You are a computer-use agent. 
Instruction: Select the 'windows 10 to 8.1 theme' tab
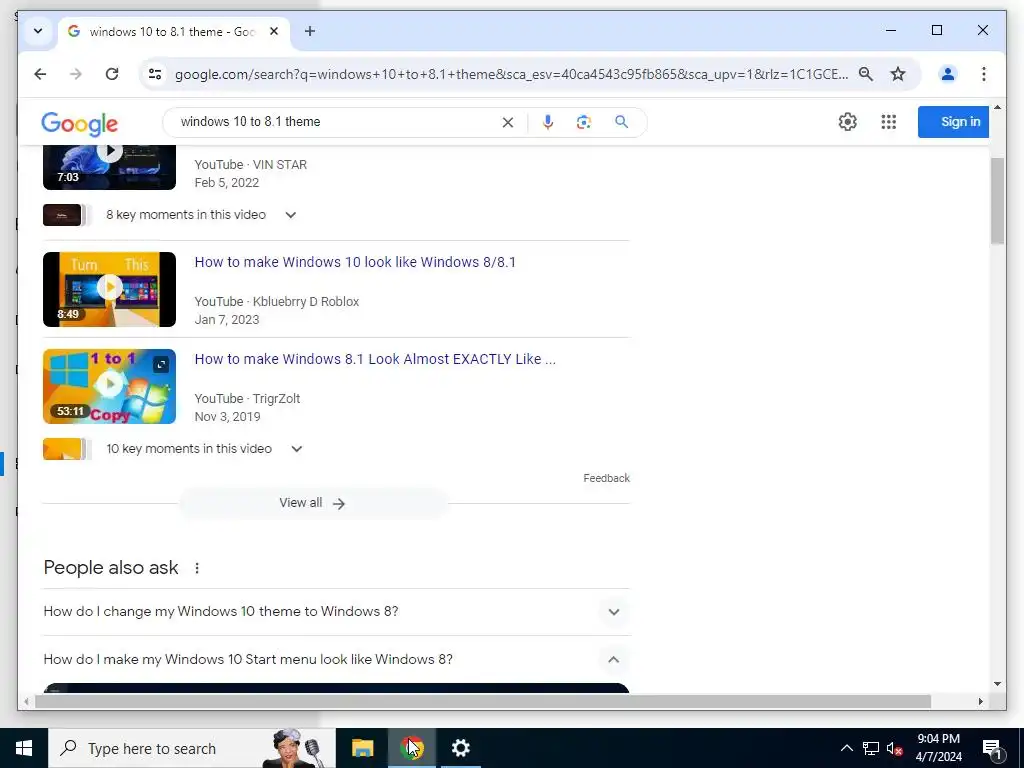[x=173, y=31]
